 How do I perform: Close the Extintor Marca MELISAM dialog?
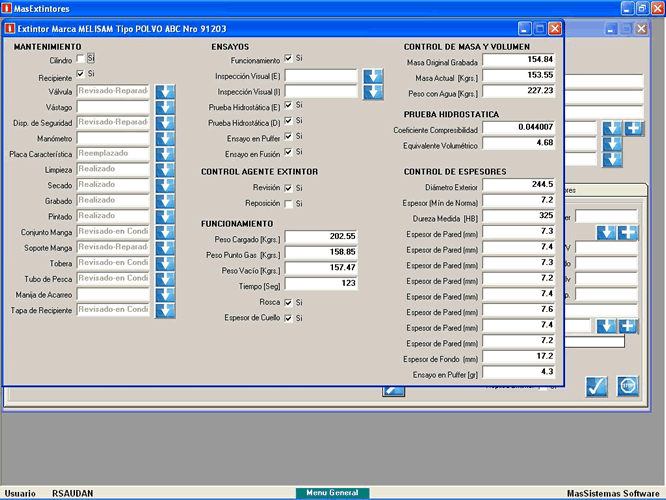pyautogui.click(x=555, y=29)
